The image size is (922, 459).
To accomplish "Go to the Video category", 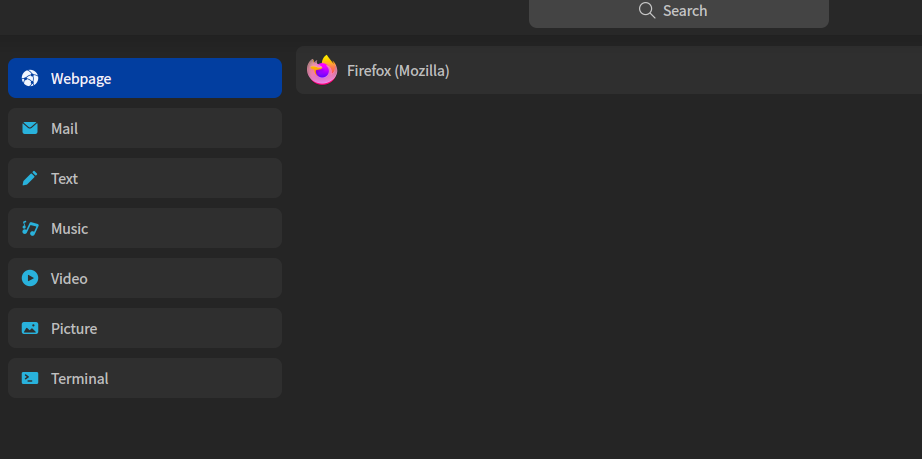I will pyautogui.click(x=145, y=278).
